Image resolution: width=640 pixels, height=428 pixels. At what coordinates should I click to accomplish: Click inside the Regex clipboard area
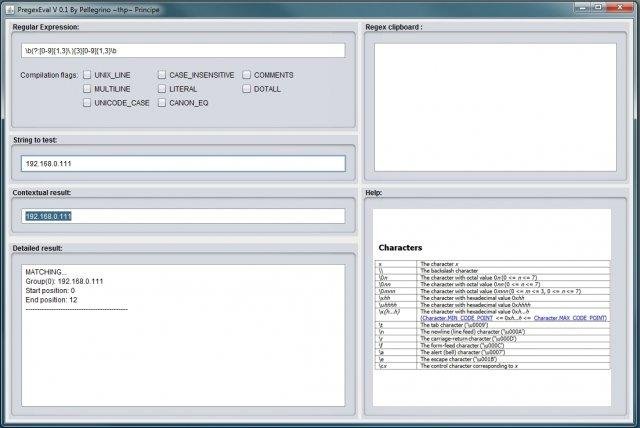(496, 107)
